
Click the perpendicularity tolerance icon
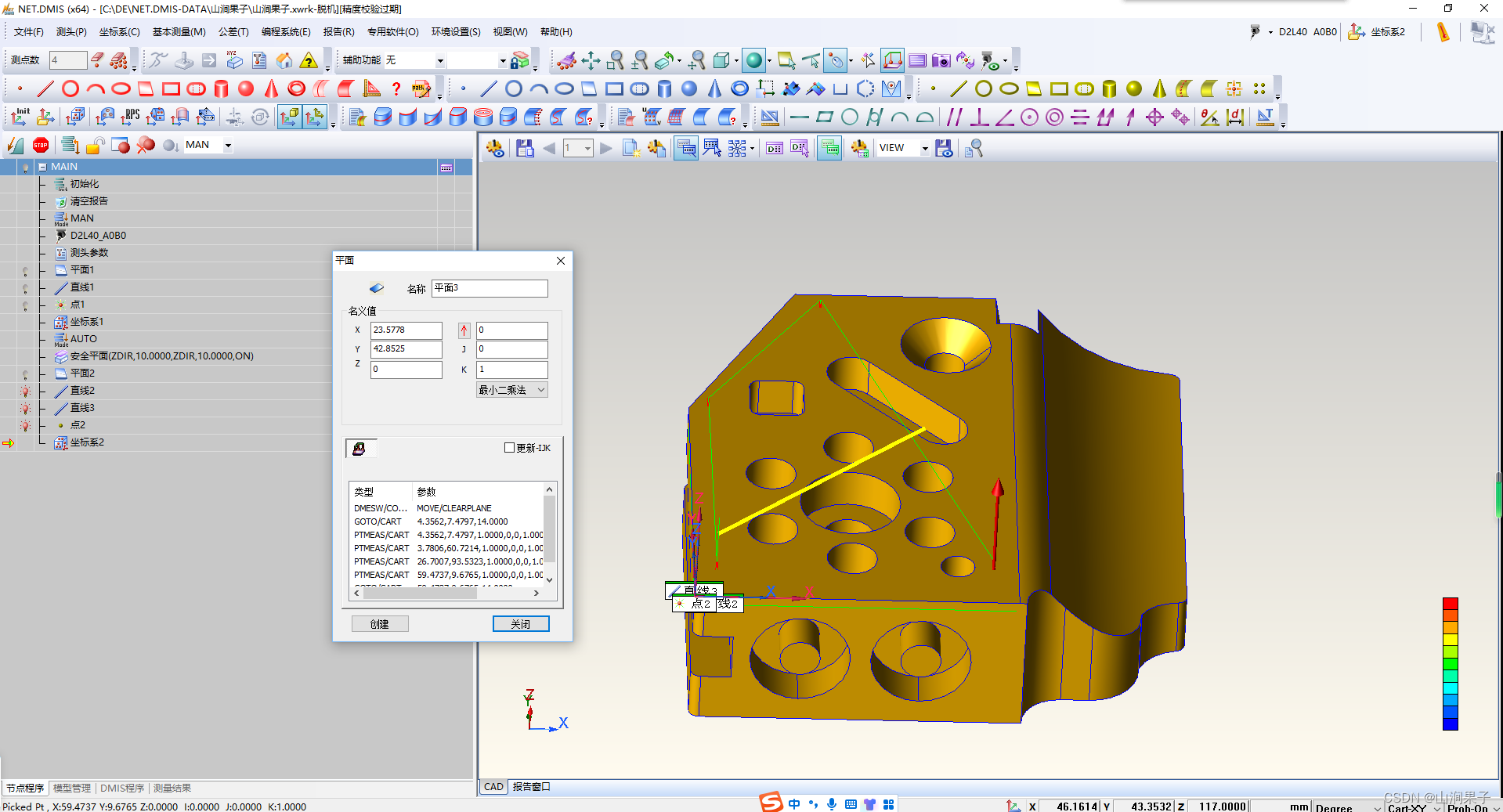(x=979, y=117)
